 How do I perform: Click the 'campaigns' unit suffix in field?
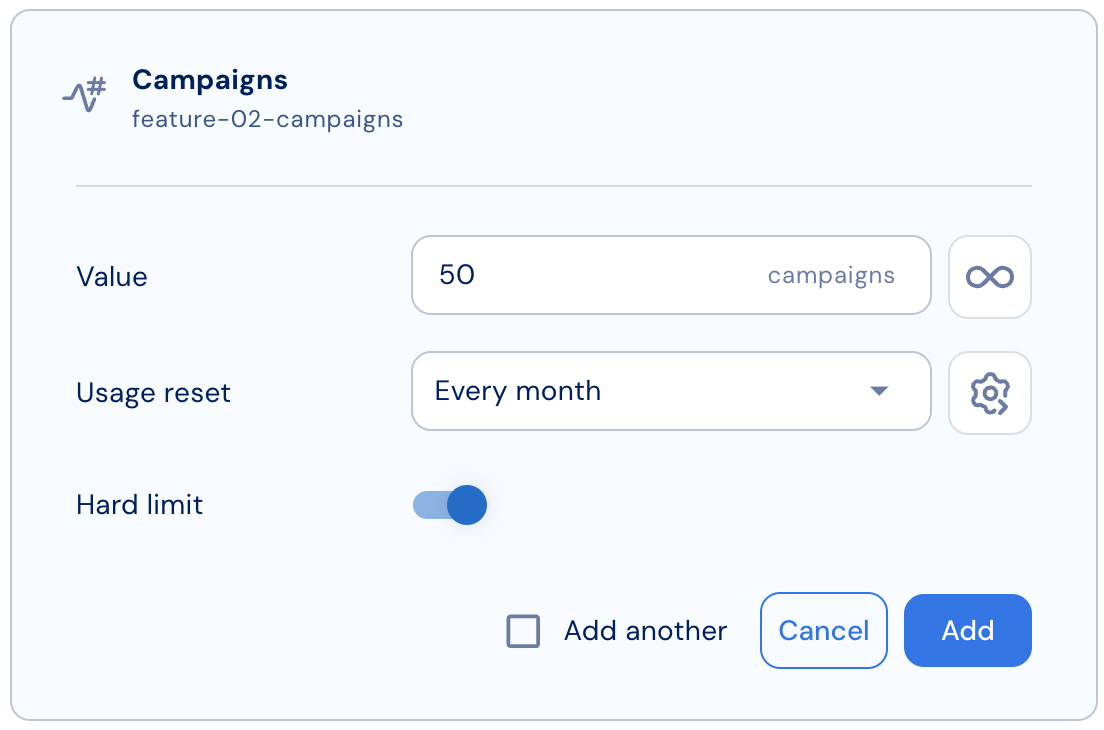pos(831,275)
